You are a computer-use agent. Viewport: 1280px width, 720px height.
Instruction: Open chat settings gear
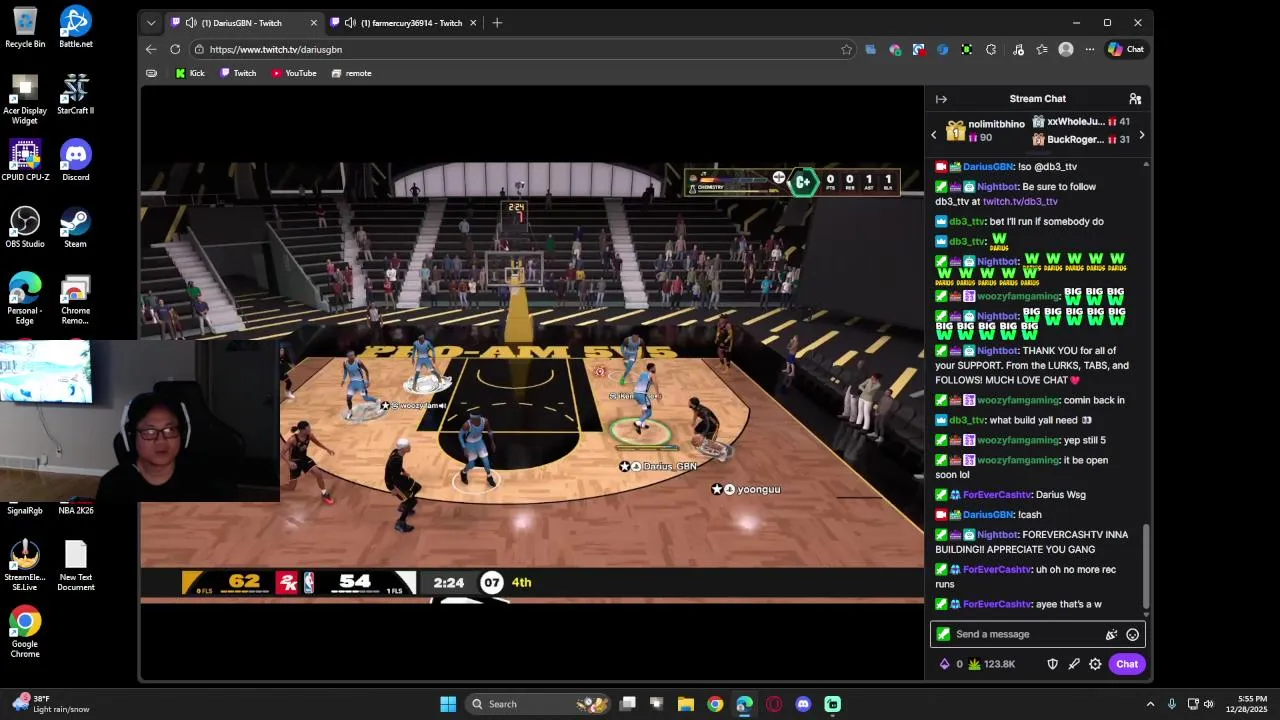click(x=1095, y=664)
